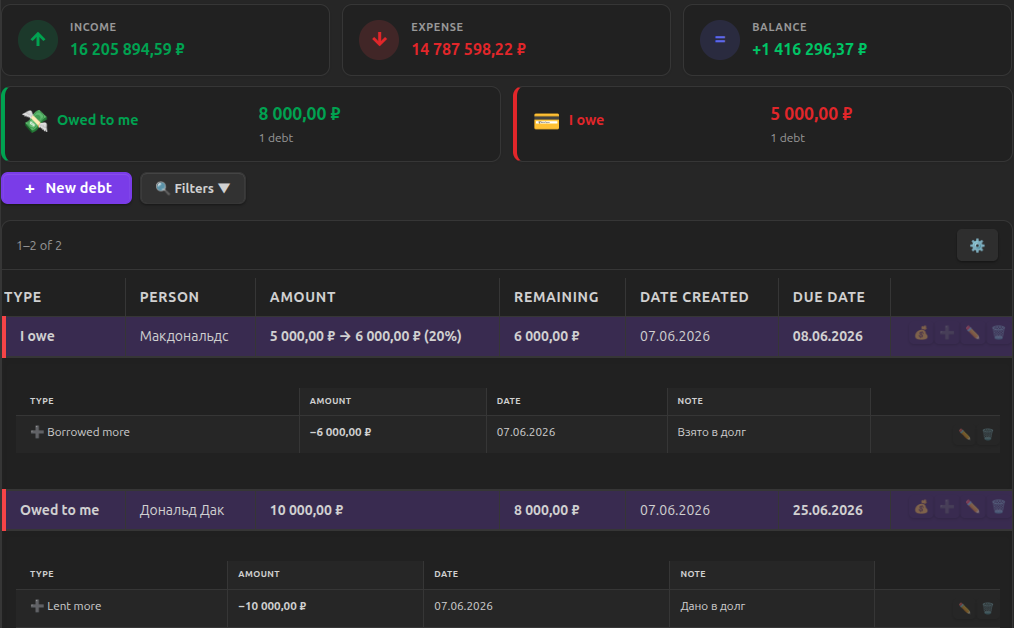Screen dimensions: 1014x628
Task: Create a New debt
Action: (67, 188)
